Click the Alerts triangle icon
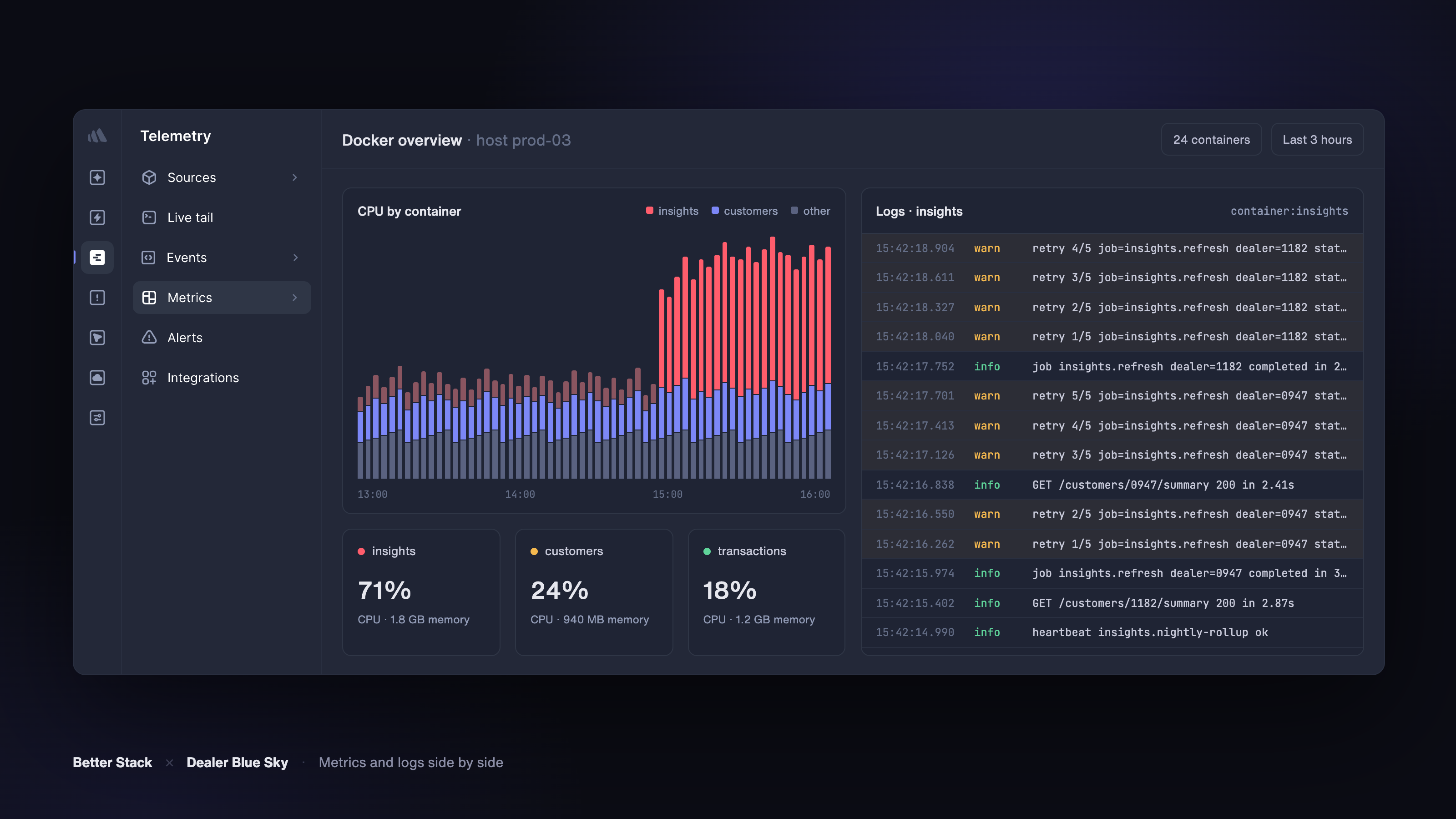 point(149,338)
